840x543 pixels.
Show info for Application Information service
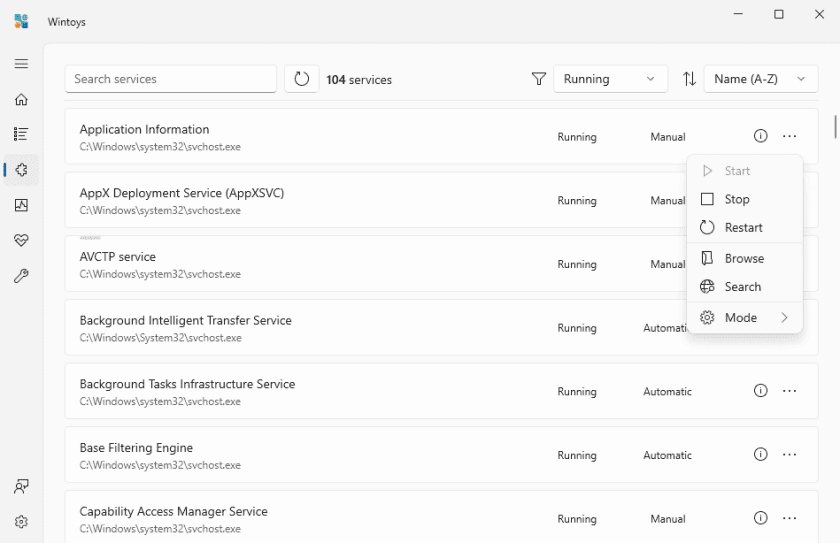pyautogui.click(x=761, y=136)
